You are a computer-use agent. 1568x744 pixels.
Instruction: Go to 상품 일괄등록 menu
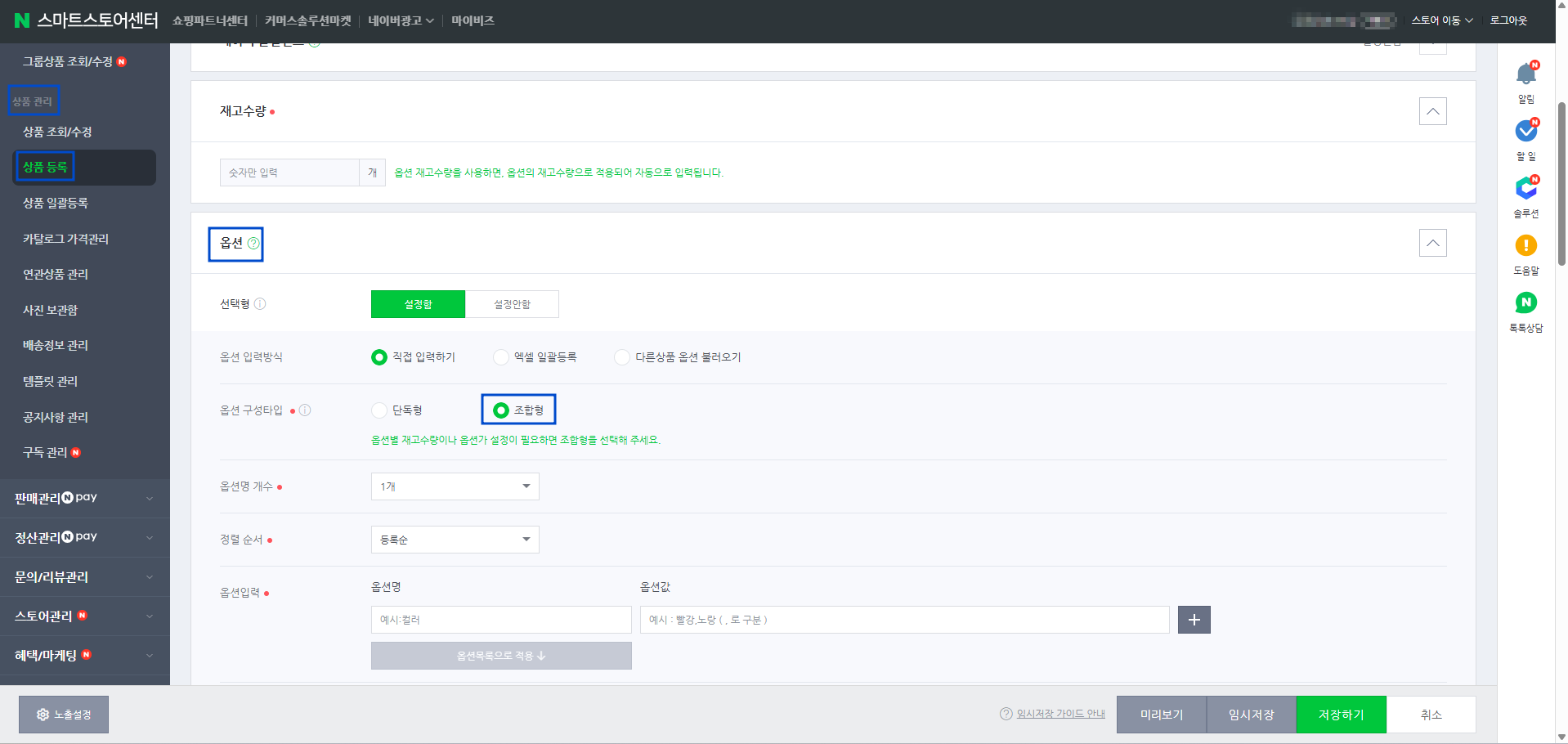click(x=56, y=203)
